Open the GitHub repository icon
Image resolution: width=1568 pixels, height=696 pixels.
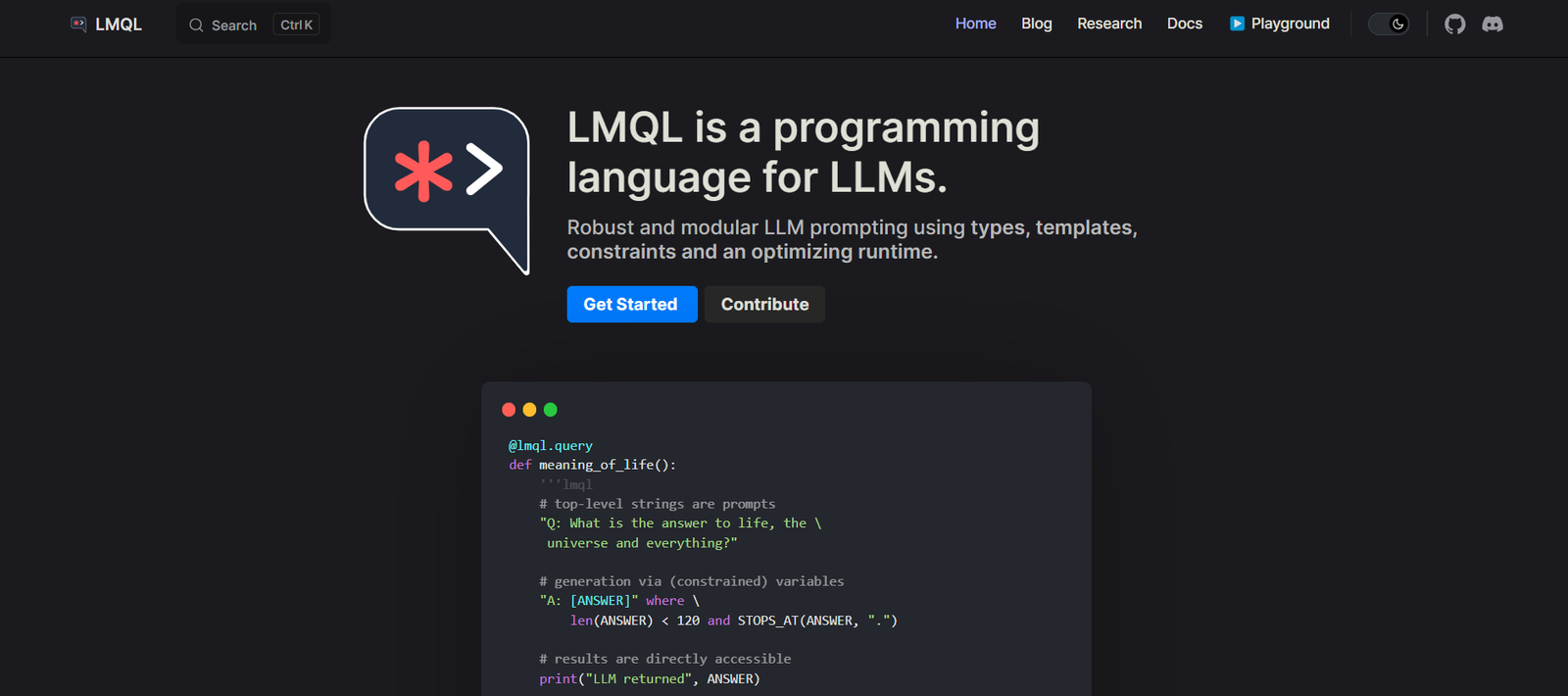coord(1454,24)
